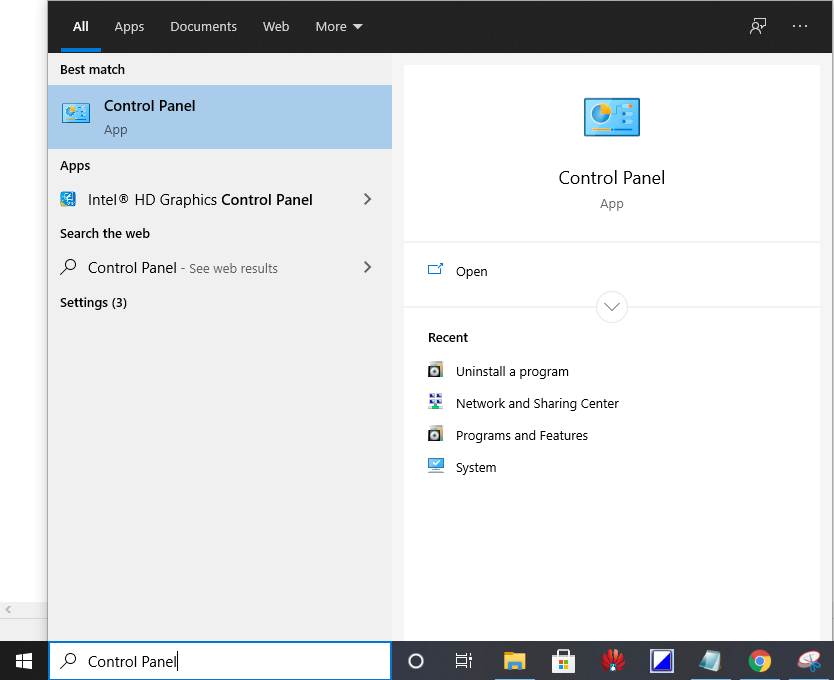Click the large Control Panel preview icon
The height and width of the screenshot is (680, 834).
(612, 117)
